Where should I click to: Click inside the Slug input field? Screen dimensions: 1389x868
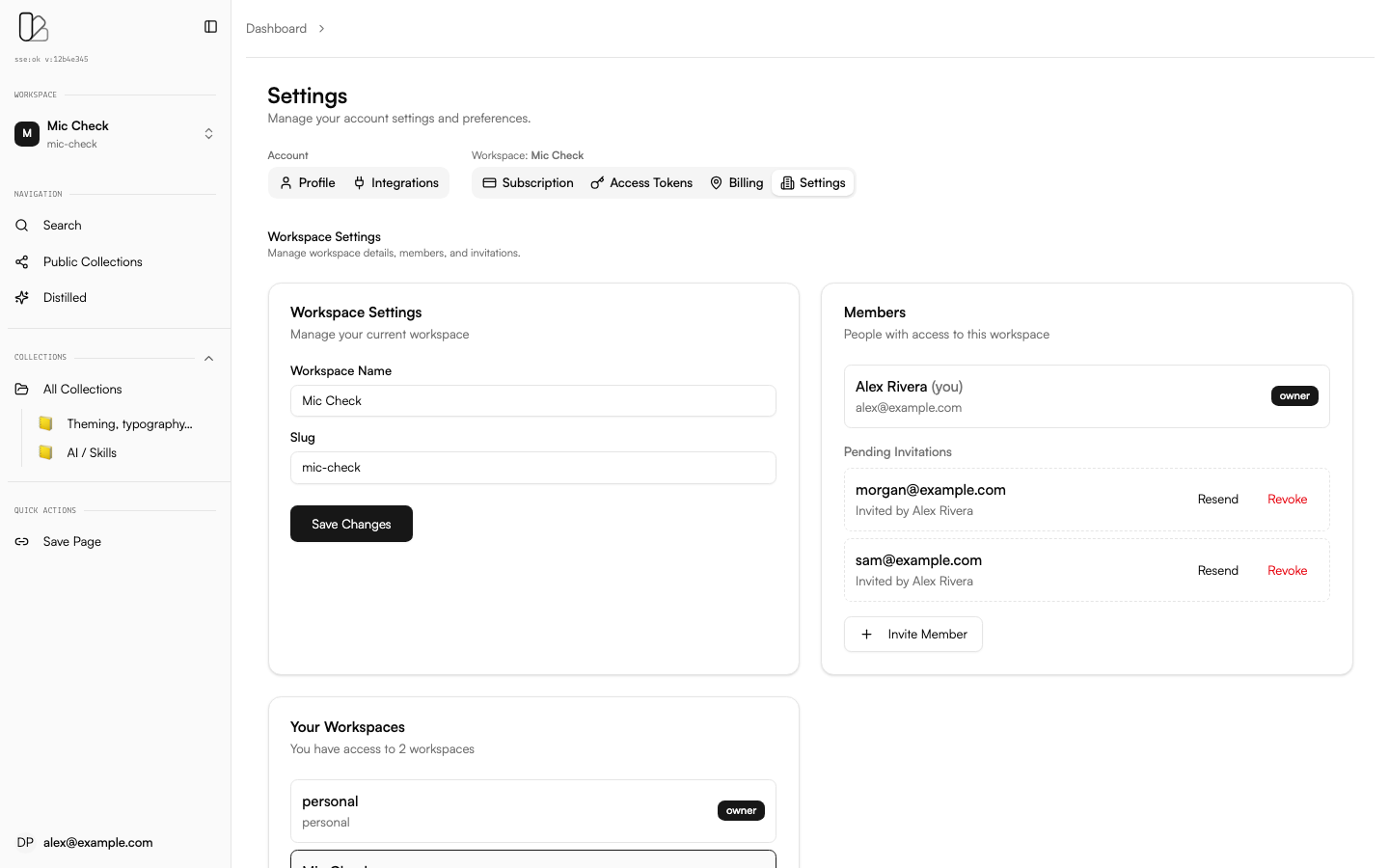(x=533, y=468)
